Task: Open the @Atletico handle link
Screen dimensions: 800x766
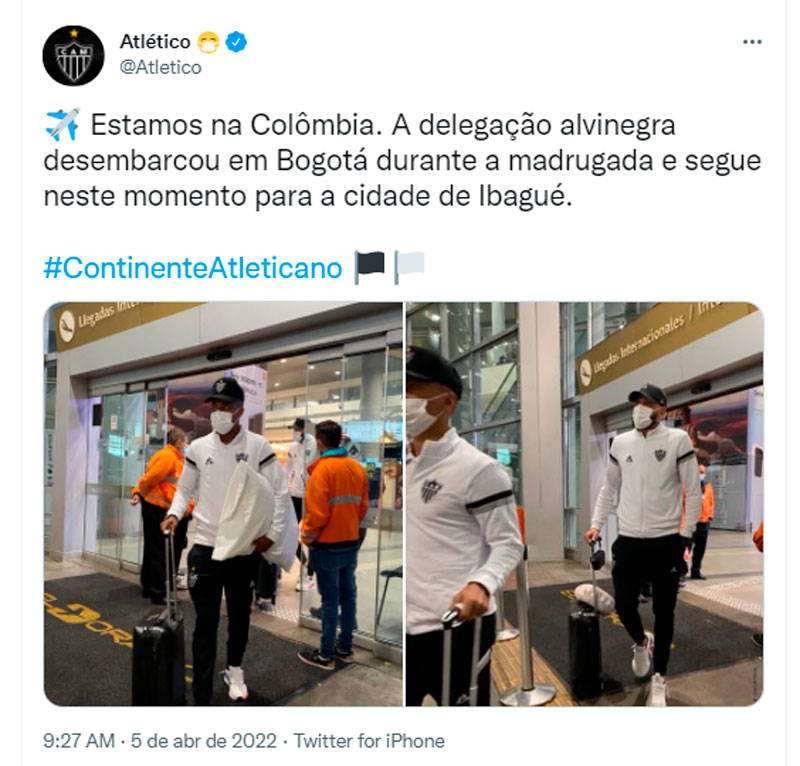Action: tap(161, 67)
